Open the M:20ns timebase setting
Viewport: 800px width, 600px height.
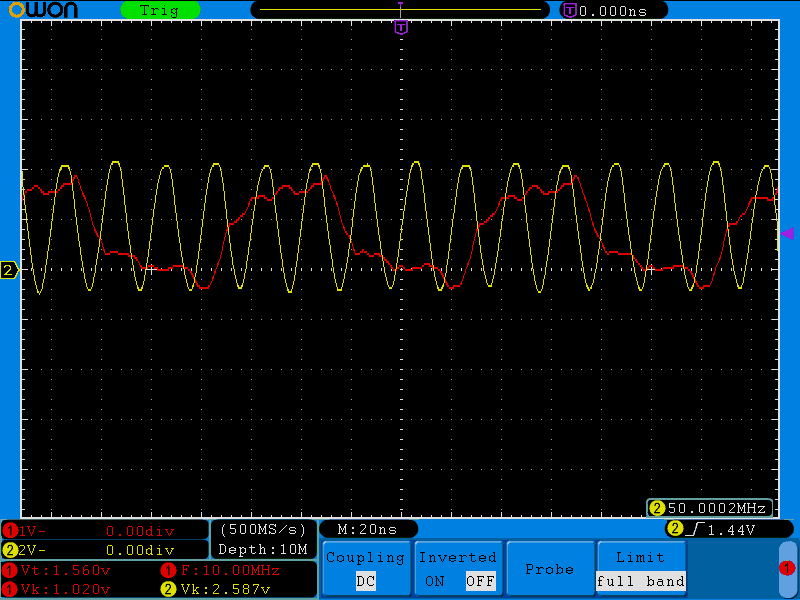367,529
